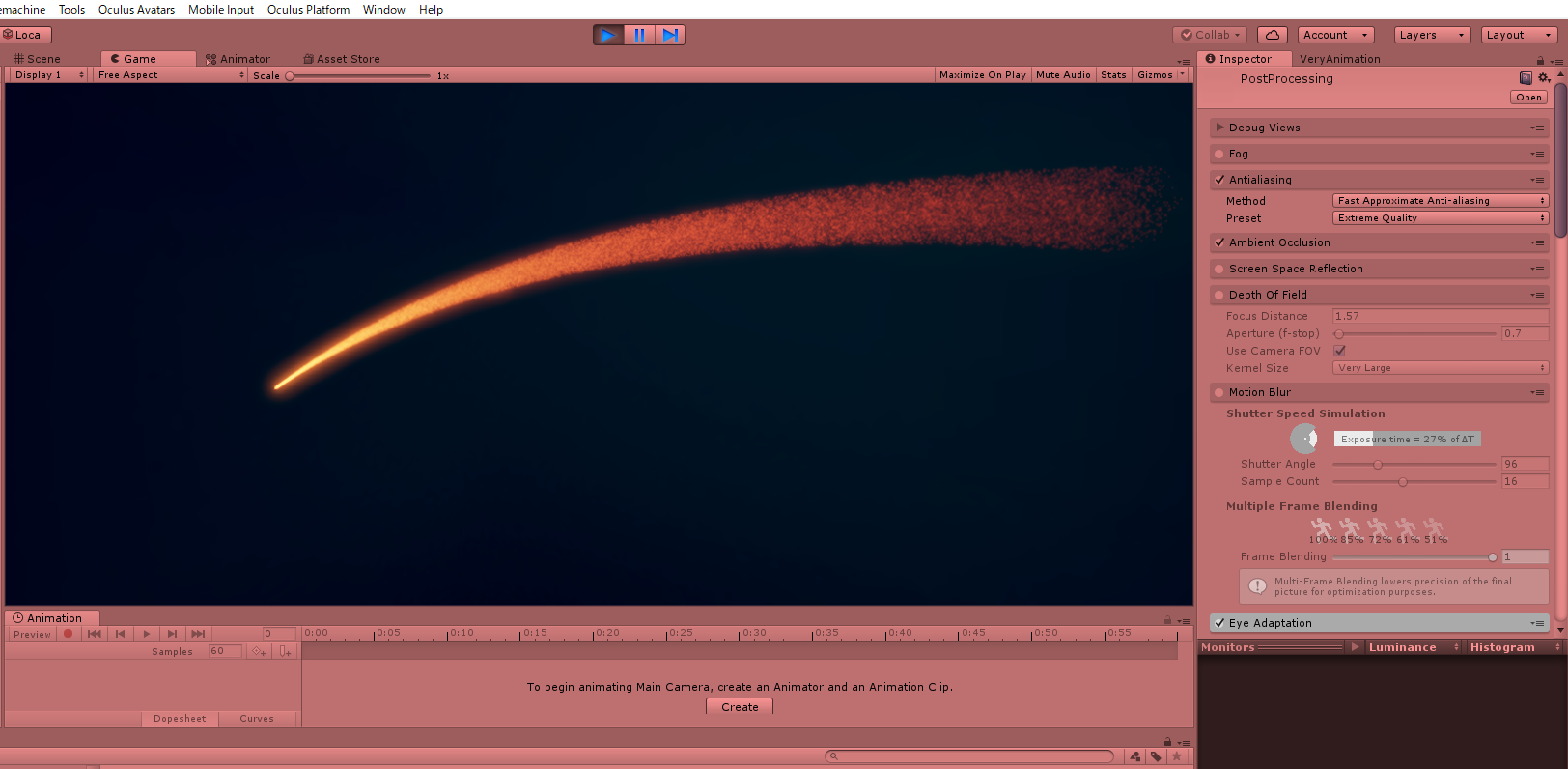
Task: Click the Open button in Inspector
Action: [1528, 98]
